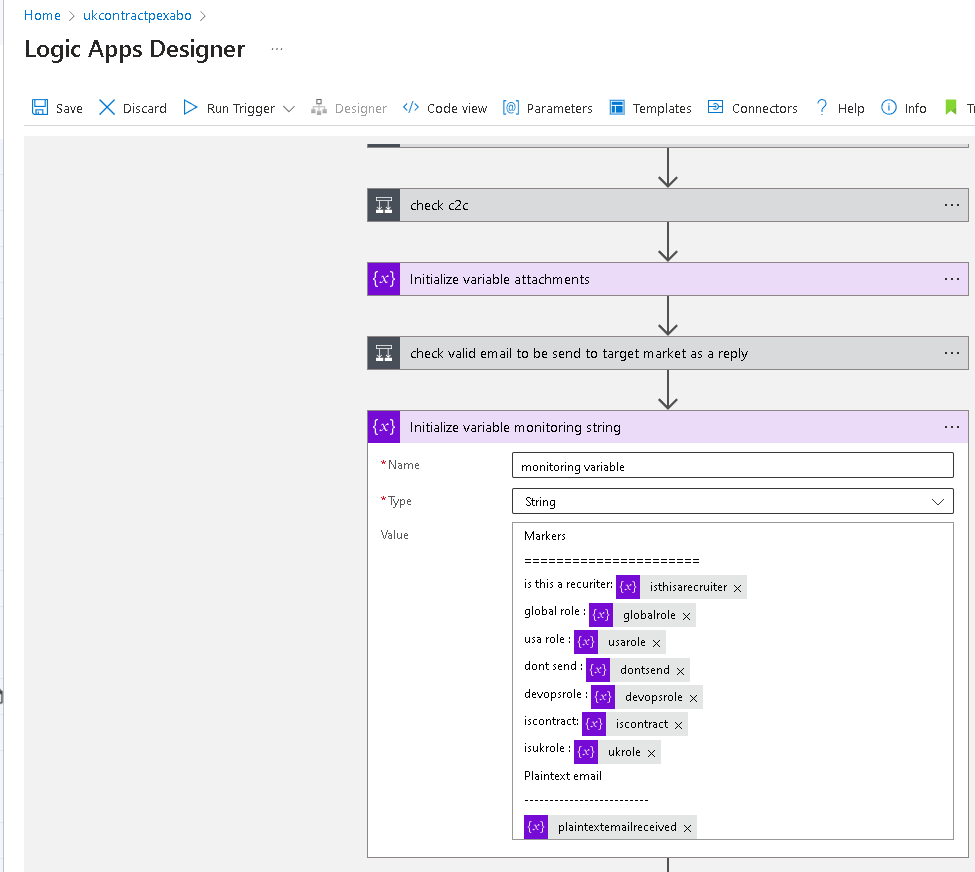This screenshot has width=975, height=872.
Task: Click the Designer hierarchy icon
Action: click(x=319, y=107)
